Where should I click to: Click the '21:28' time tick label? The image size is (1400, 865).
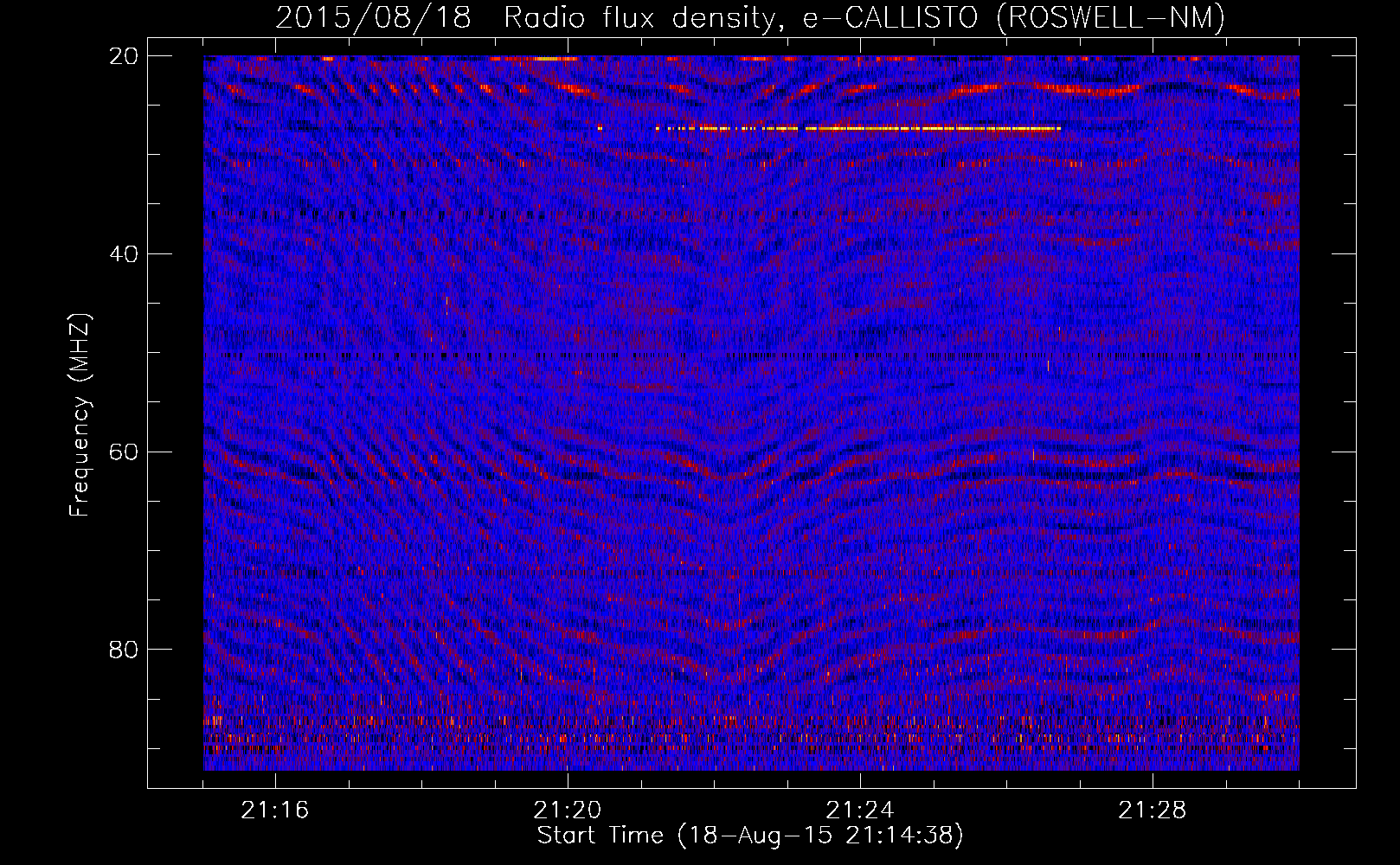tap(1153, 811)
